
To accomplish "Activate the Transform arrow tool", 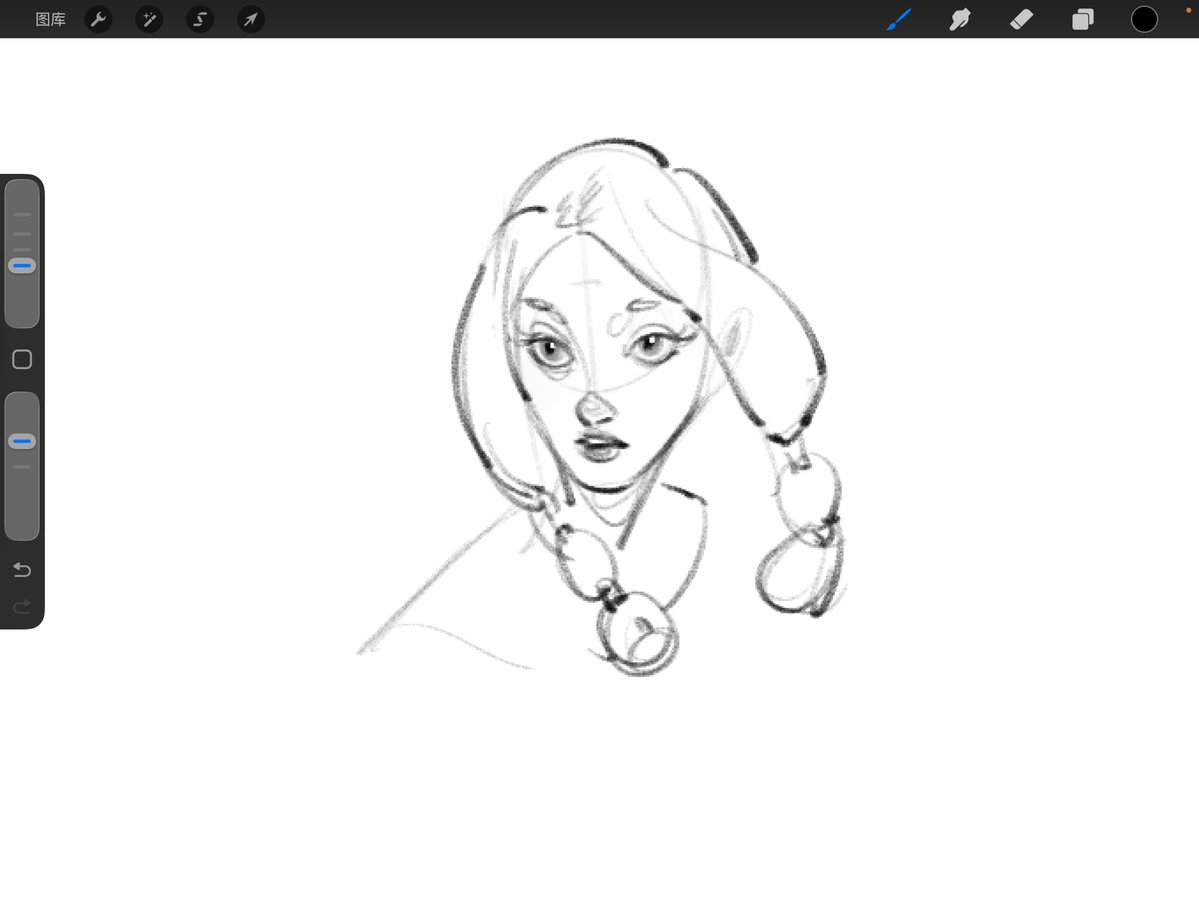I will (x=251, y=19).
